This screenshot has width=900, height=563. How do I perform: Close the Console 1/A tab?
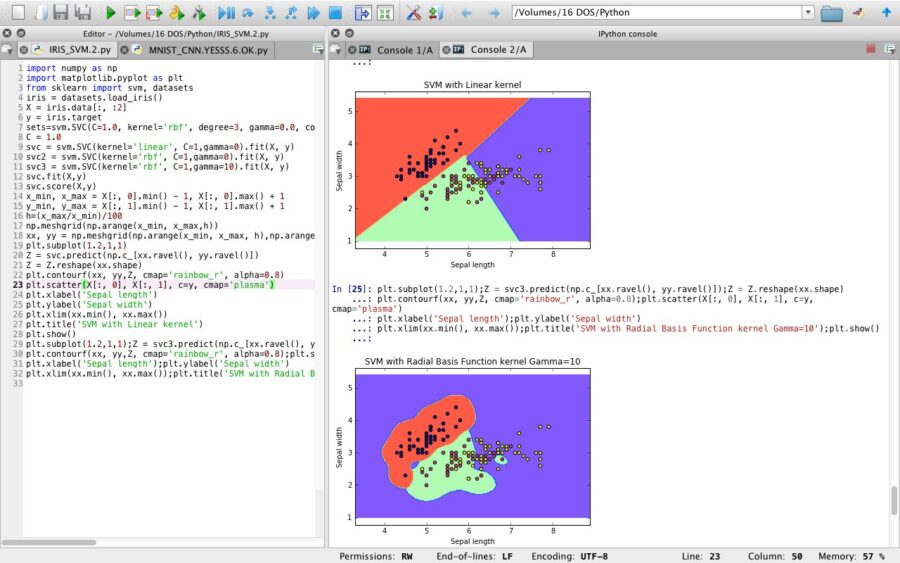352,50
